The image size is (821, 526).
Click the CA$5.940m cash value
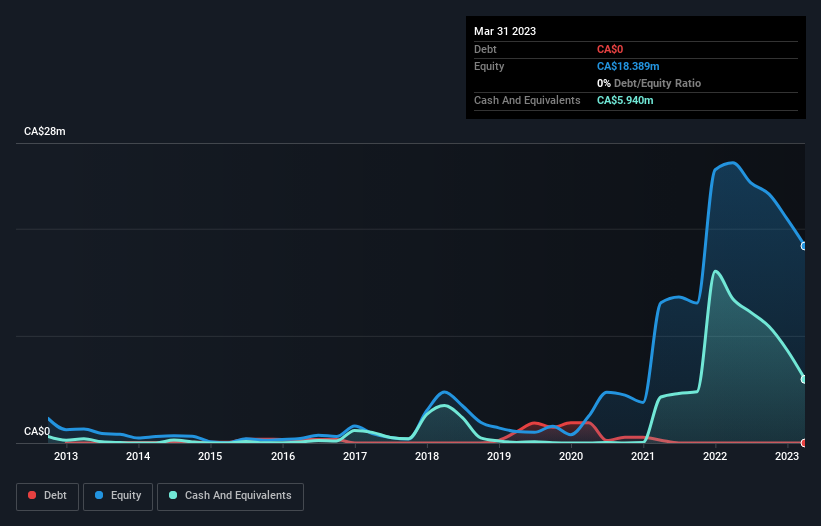(x=625, y=100)
